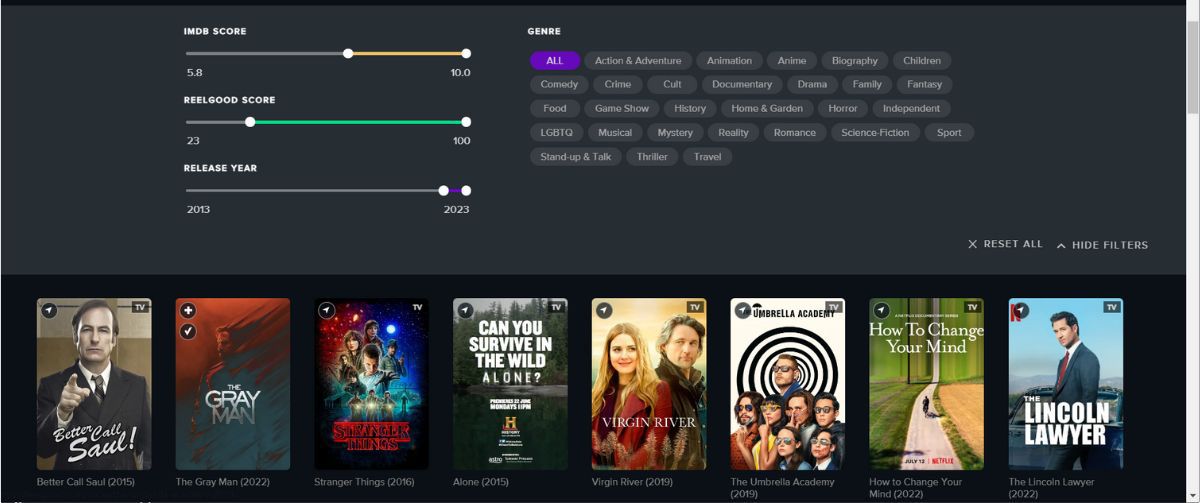The height and width of the screenshot is (503, 1200).
Task: Filter by Drama genre
Action: (x=812, y=85)
